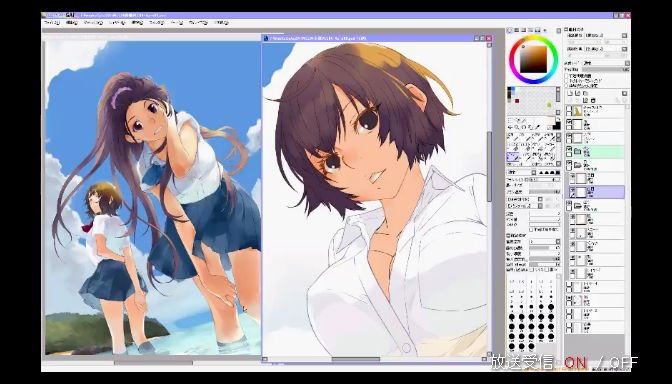Image resolution: width=672 pixels, height=384 pixels.
Task: Click the right canvas window document icon
Action: [266, 38]
